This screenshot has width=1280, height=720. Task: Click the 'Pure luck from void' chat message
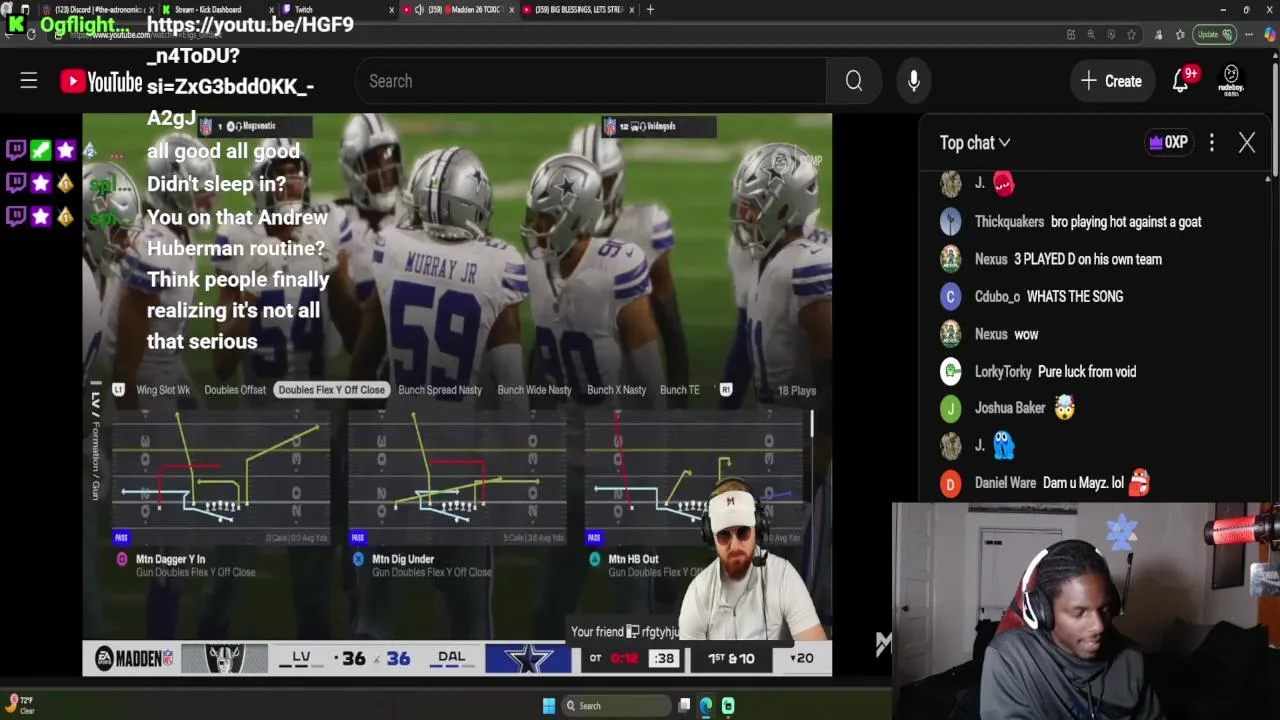tap(1086, 372)
